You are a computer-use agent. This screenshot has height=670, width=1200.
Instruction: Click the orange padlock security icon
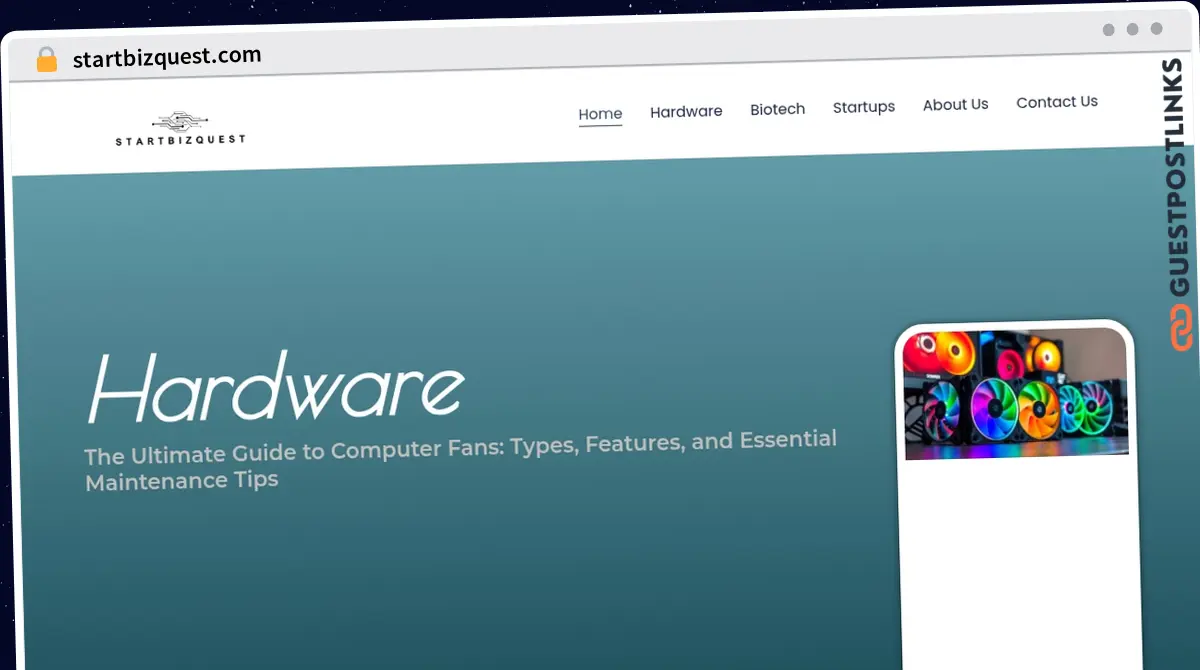coord(46,60)
